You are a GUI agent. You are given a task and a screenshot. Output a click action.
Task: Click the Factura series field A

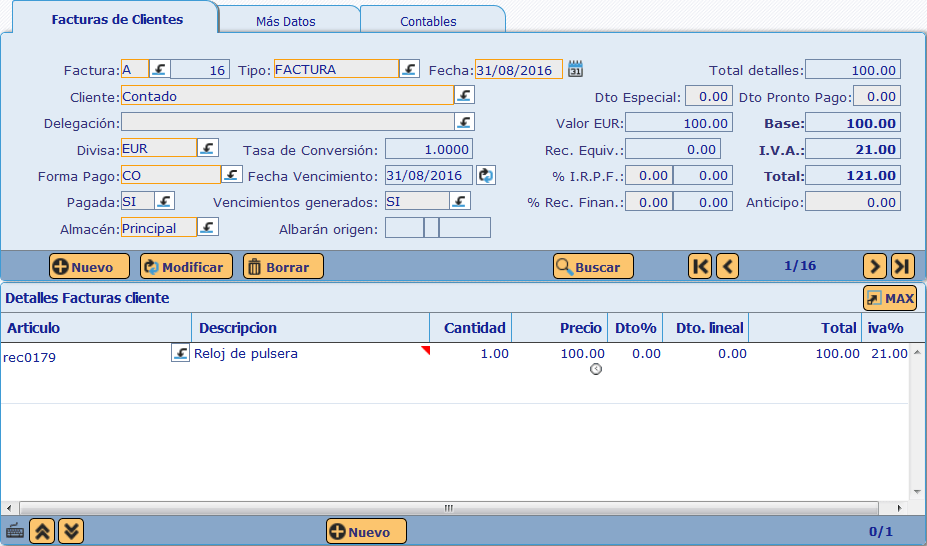(135, 69)
